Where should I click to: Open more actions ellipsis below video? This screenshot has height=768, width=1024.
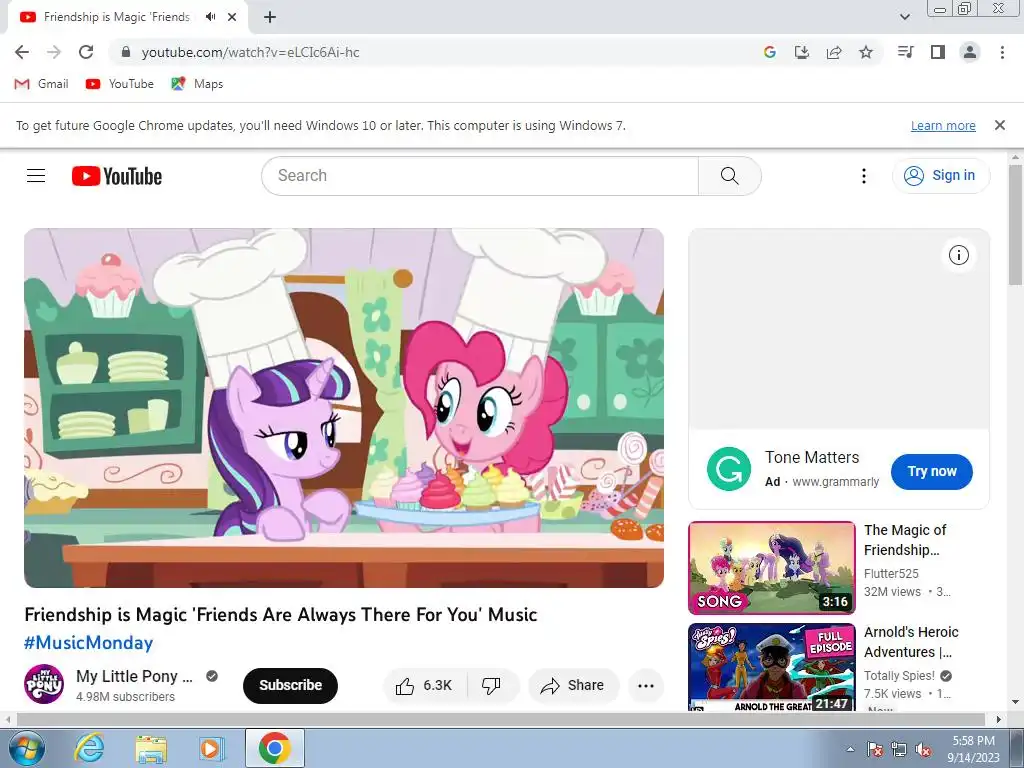click(x=646, y=686)
